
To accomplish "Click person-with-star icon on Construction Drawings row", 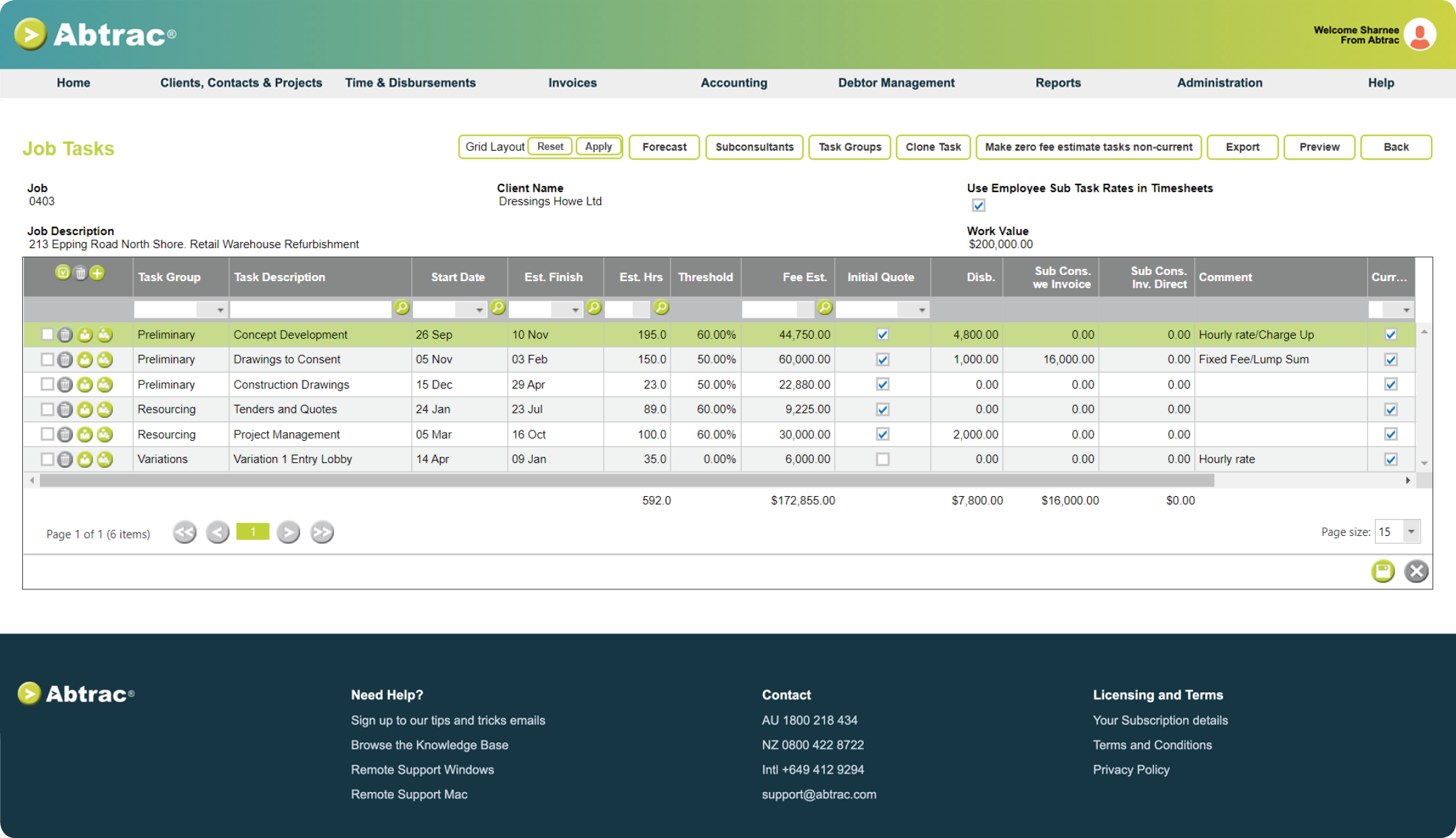I will (x=105, y=385).
